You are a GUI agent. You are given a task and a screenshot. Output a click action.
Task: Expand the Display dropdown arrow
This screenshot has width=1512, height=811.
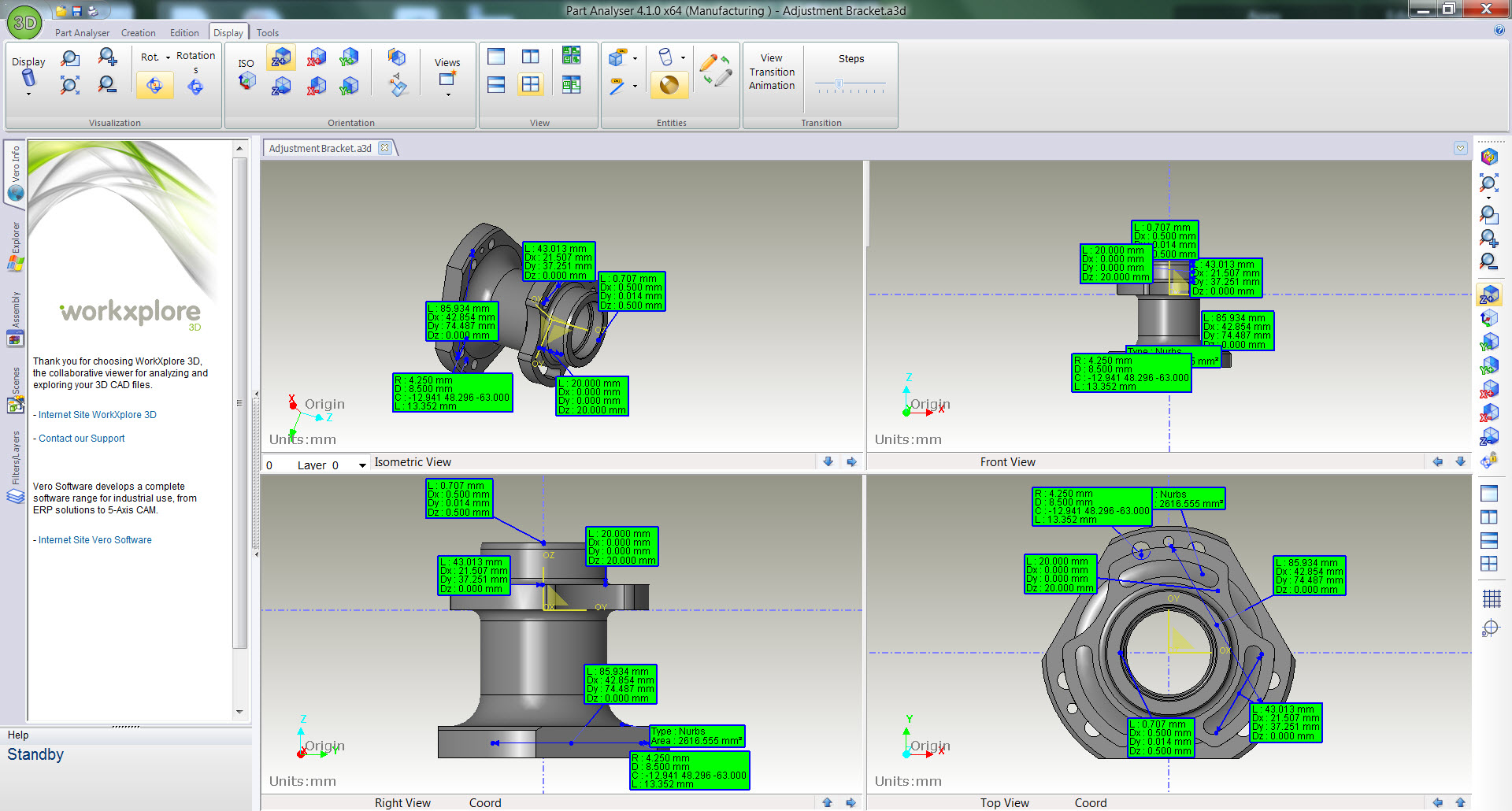coord(28,94)
